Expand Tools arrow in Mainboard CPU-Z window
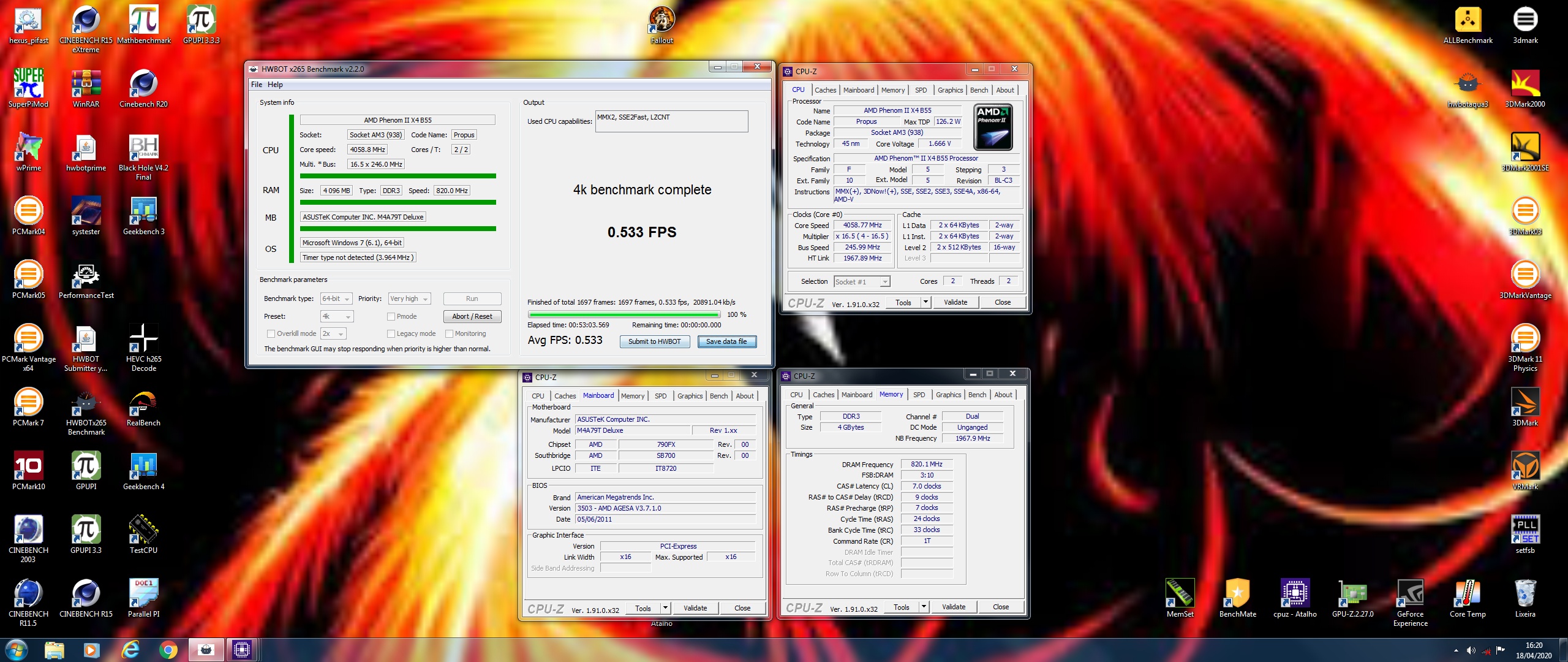 666,608
